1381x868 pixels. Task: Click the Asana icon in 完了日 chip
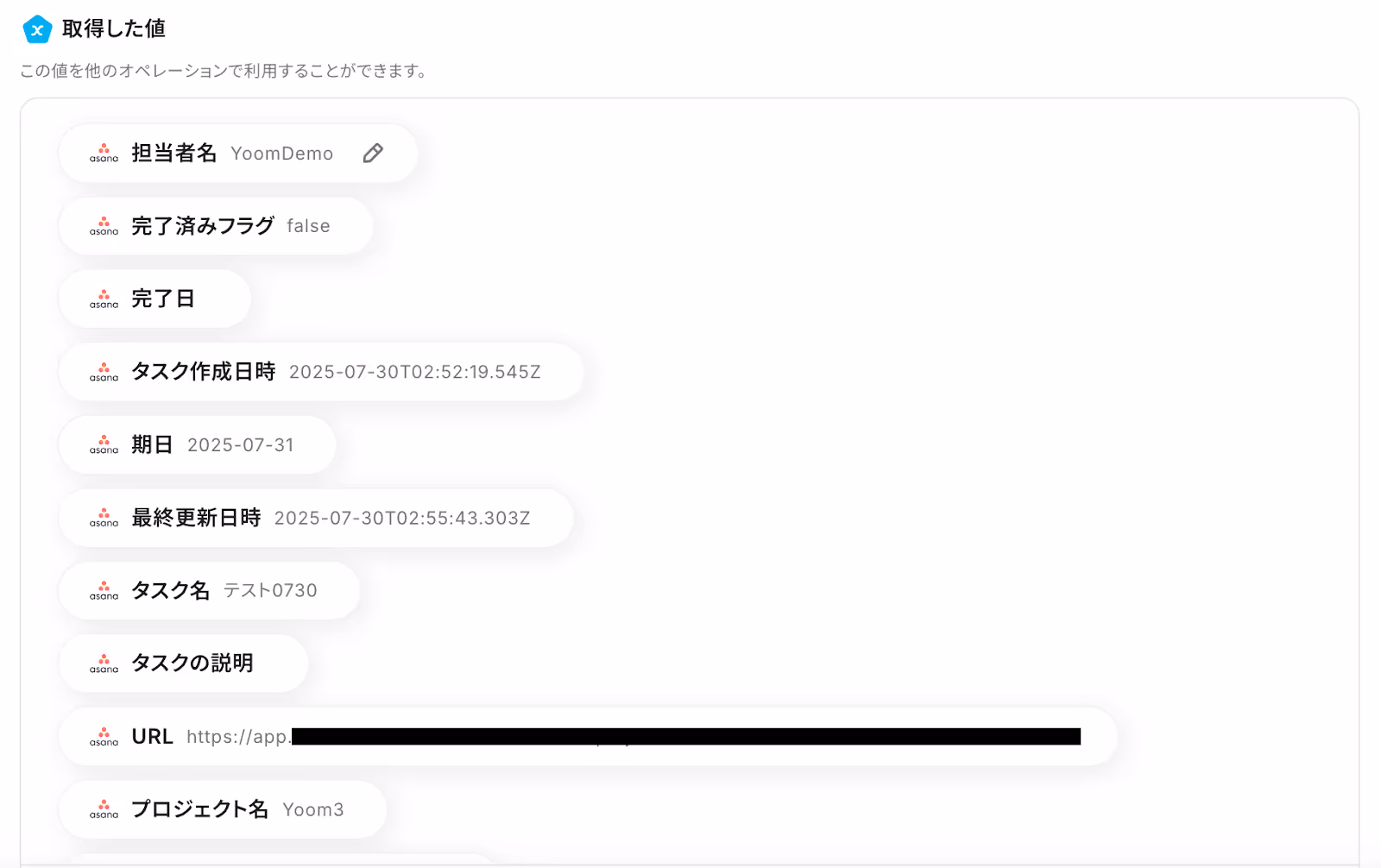104,299
